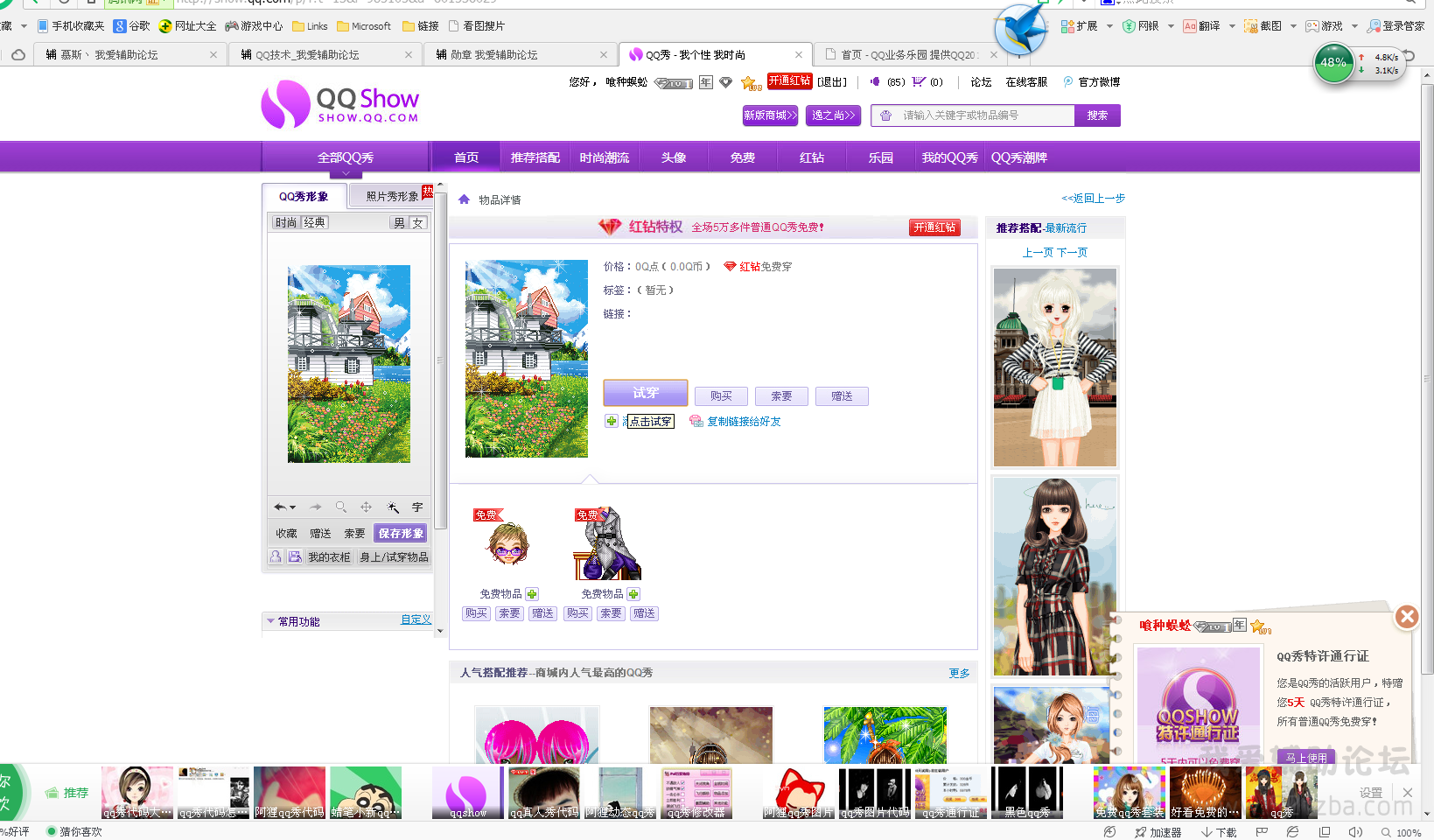Choose the 男 gender toggle

pyautogui.click(x=399, y=223)
